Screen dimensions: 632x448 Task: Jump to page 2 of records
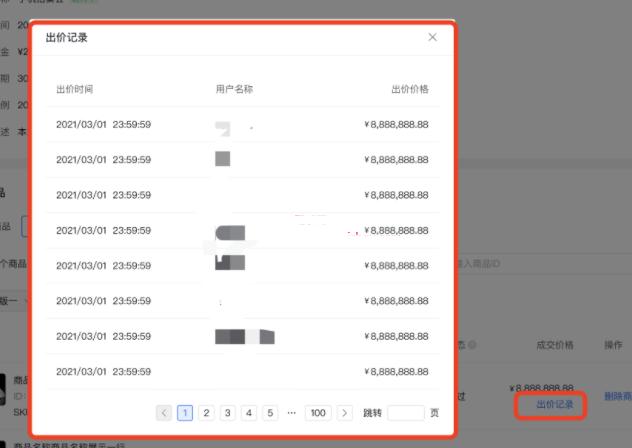pos(206,412)
